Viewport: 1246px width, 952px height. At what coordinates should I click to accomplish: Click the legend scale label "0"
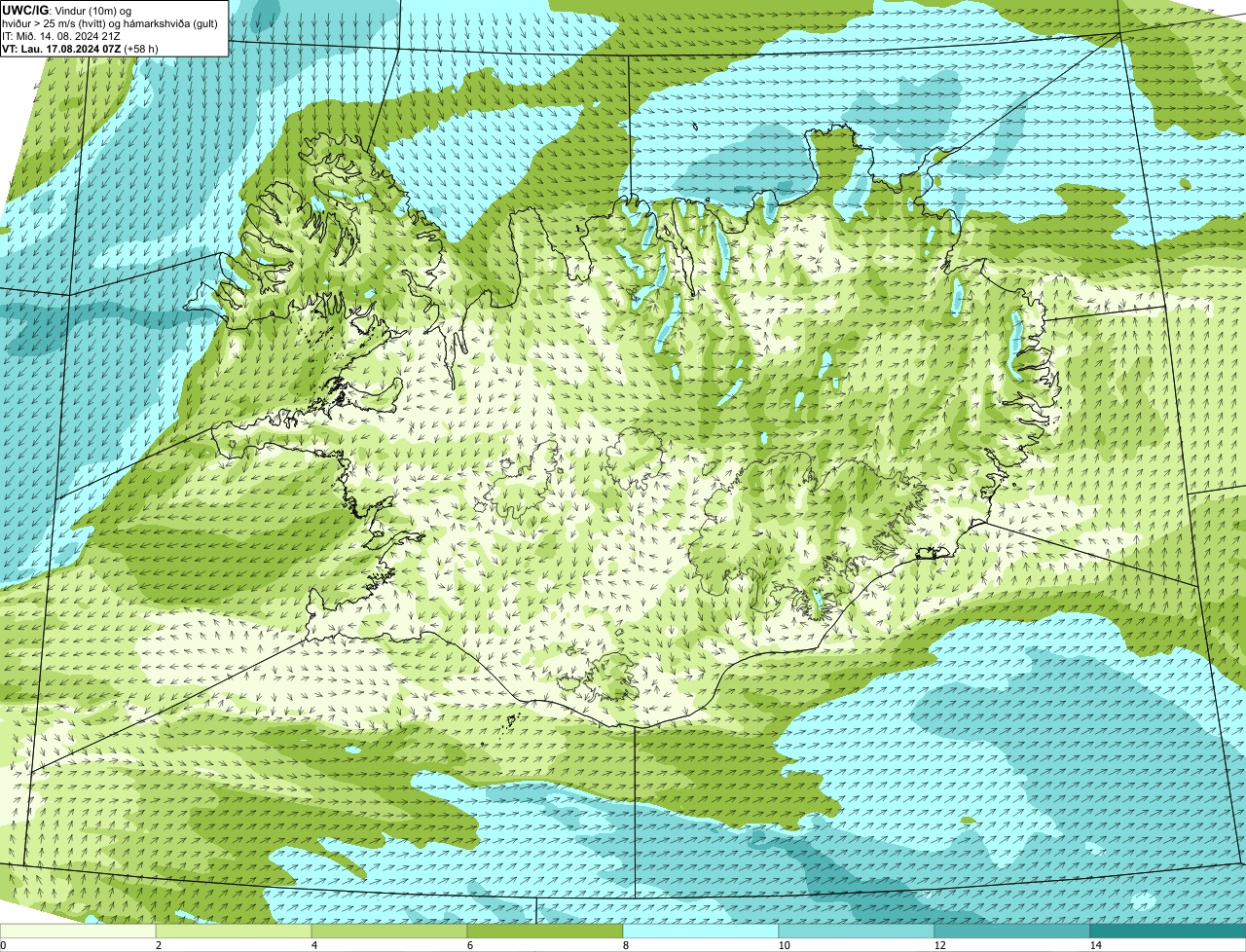tap(4, 945)
